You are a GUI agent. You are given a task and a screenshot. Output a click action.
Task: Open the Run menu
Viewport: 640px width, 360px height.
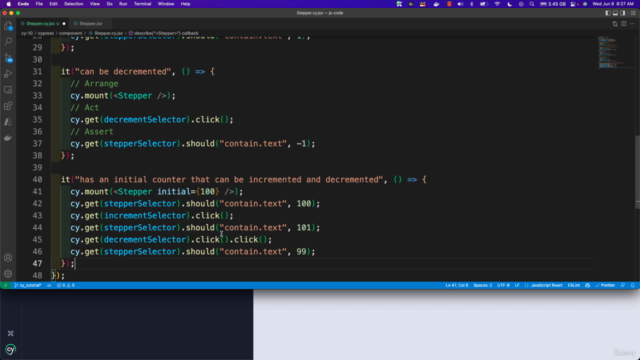tap(123, 4)
